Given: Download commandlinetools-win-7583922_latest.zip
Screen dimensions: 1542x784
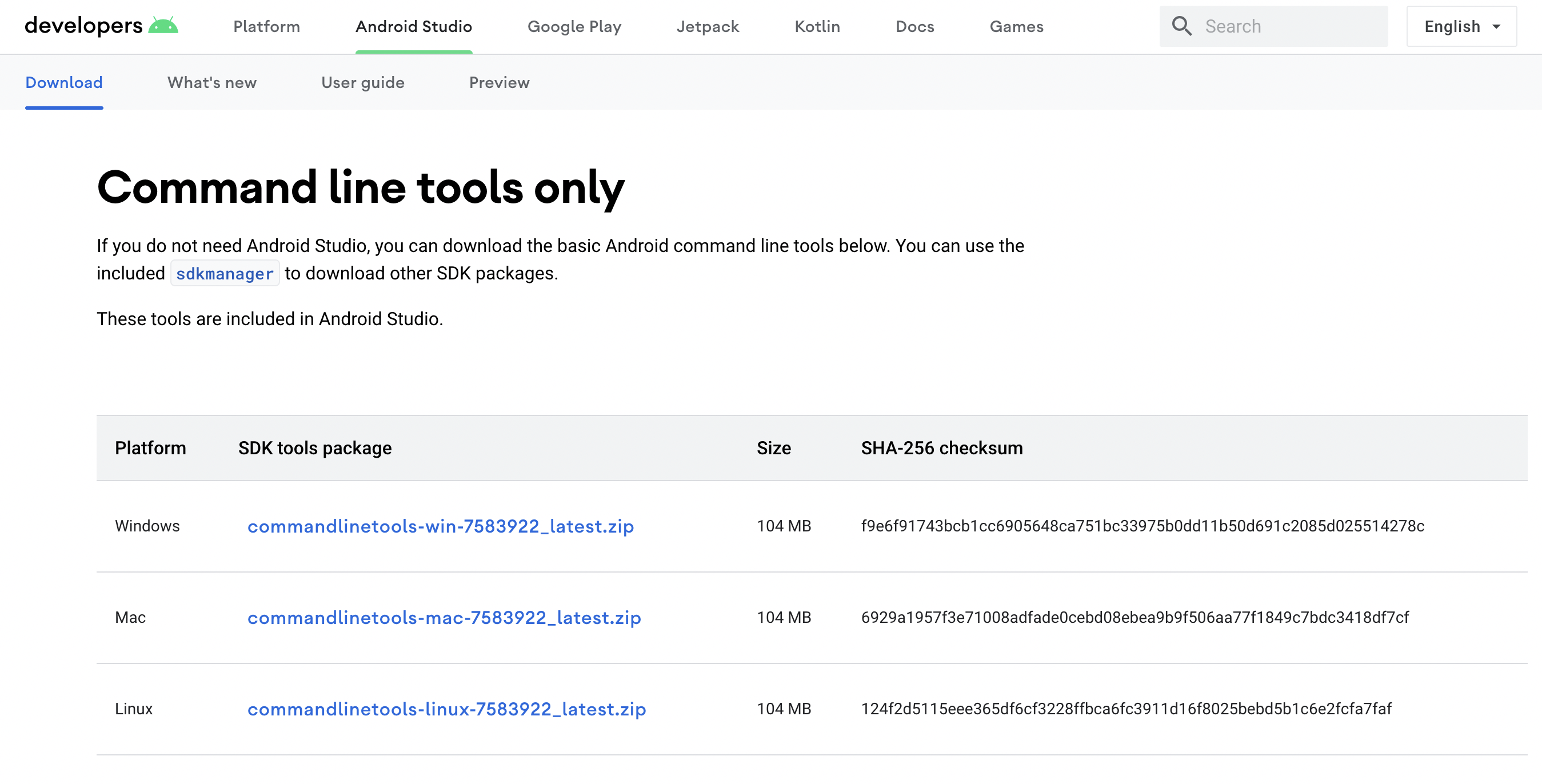Looking at the screenshot, I should [441, 526].
